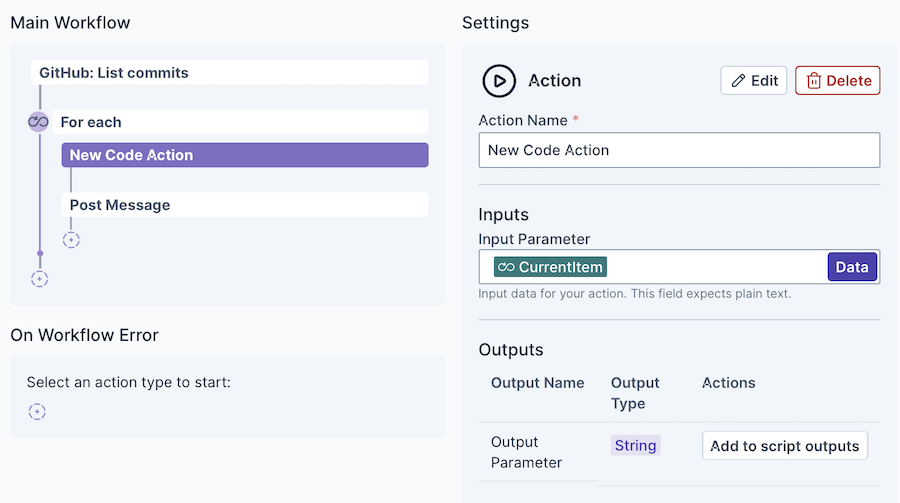Click the For each loop icon

click(38, 122)
